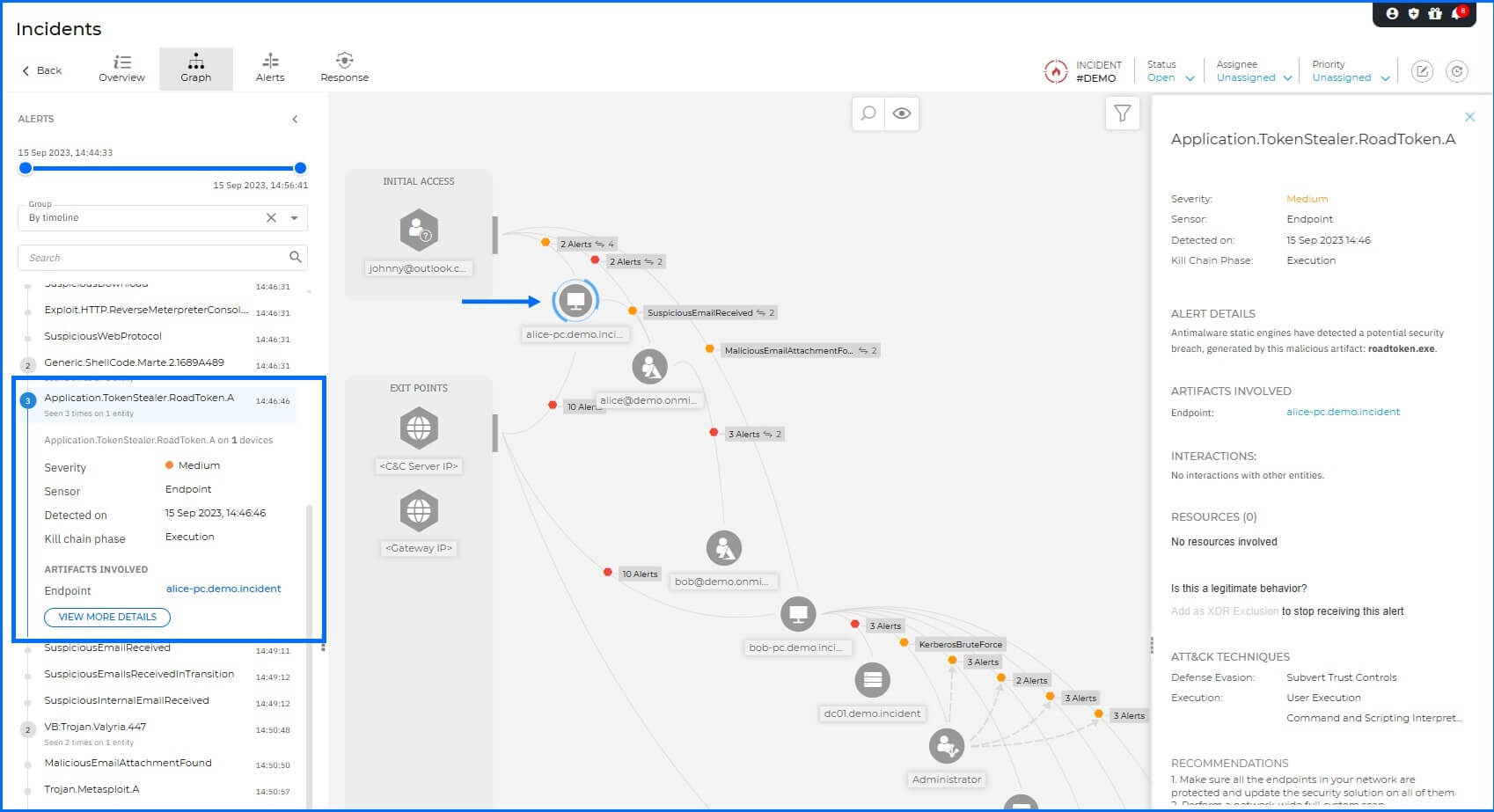
Task: Collapse the Alerts panel using the chevron
Action: 295,119
